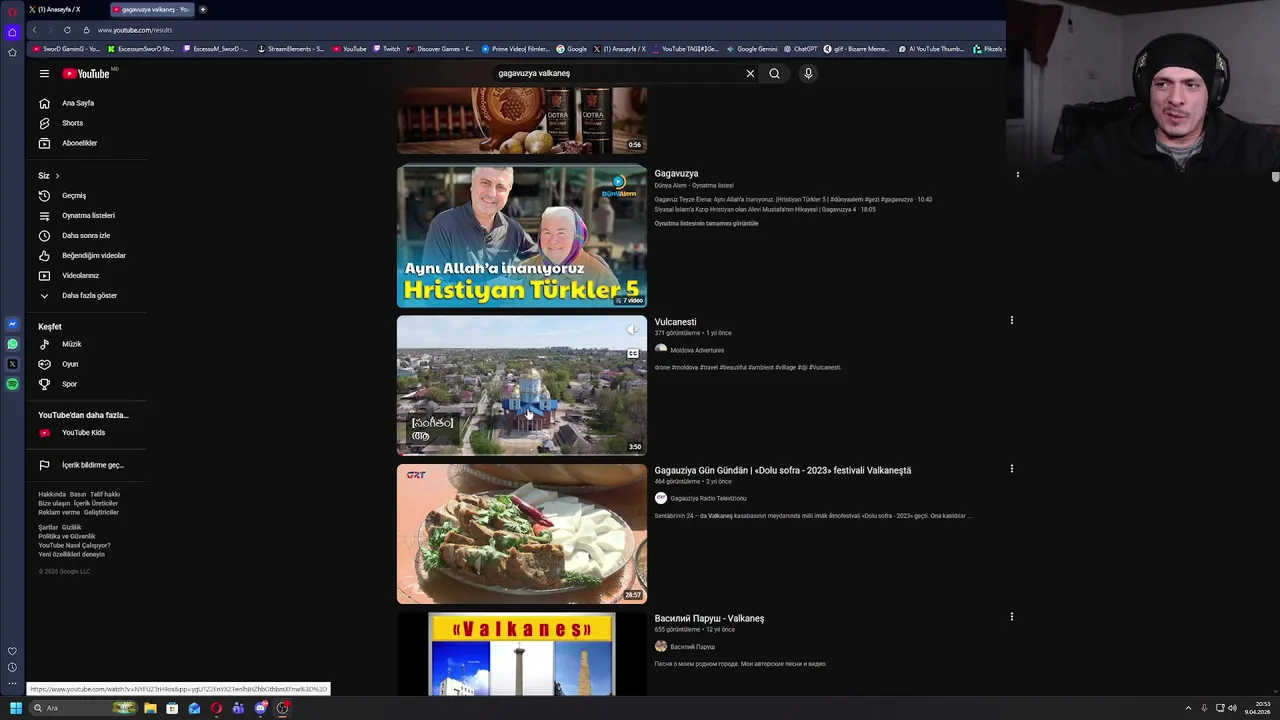Open Messenger in the Opera sidebar
1280x720 pixels.
12,324
